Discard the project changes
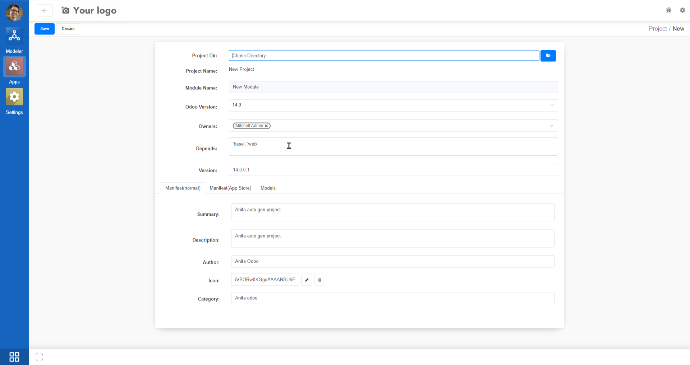 click(68, 29)
